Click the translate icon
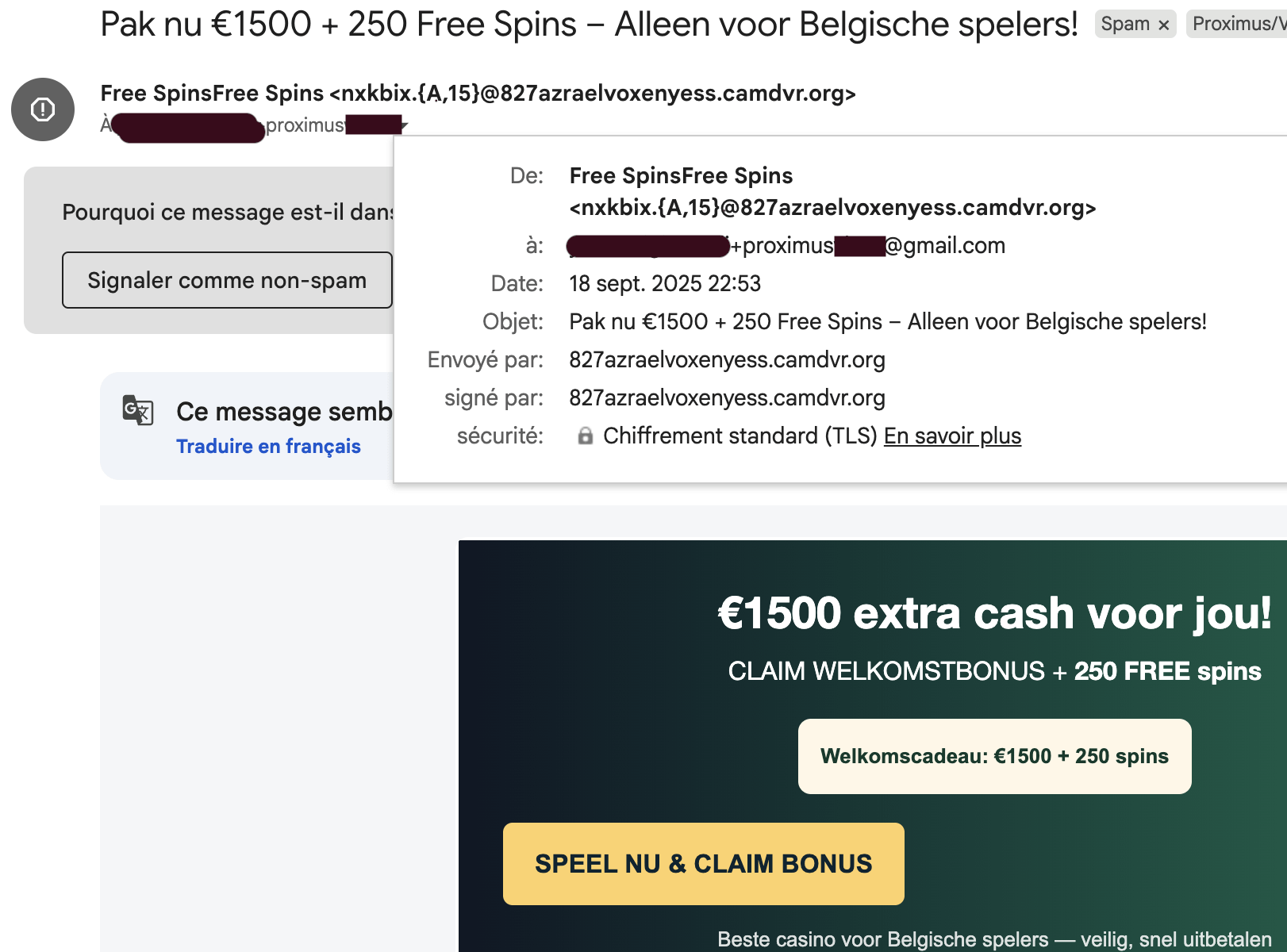The image size is (1287, 952). point(138,410)
